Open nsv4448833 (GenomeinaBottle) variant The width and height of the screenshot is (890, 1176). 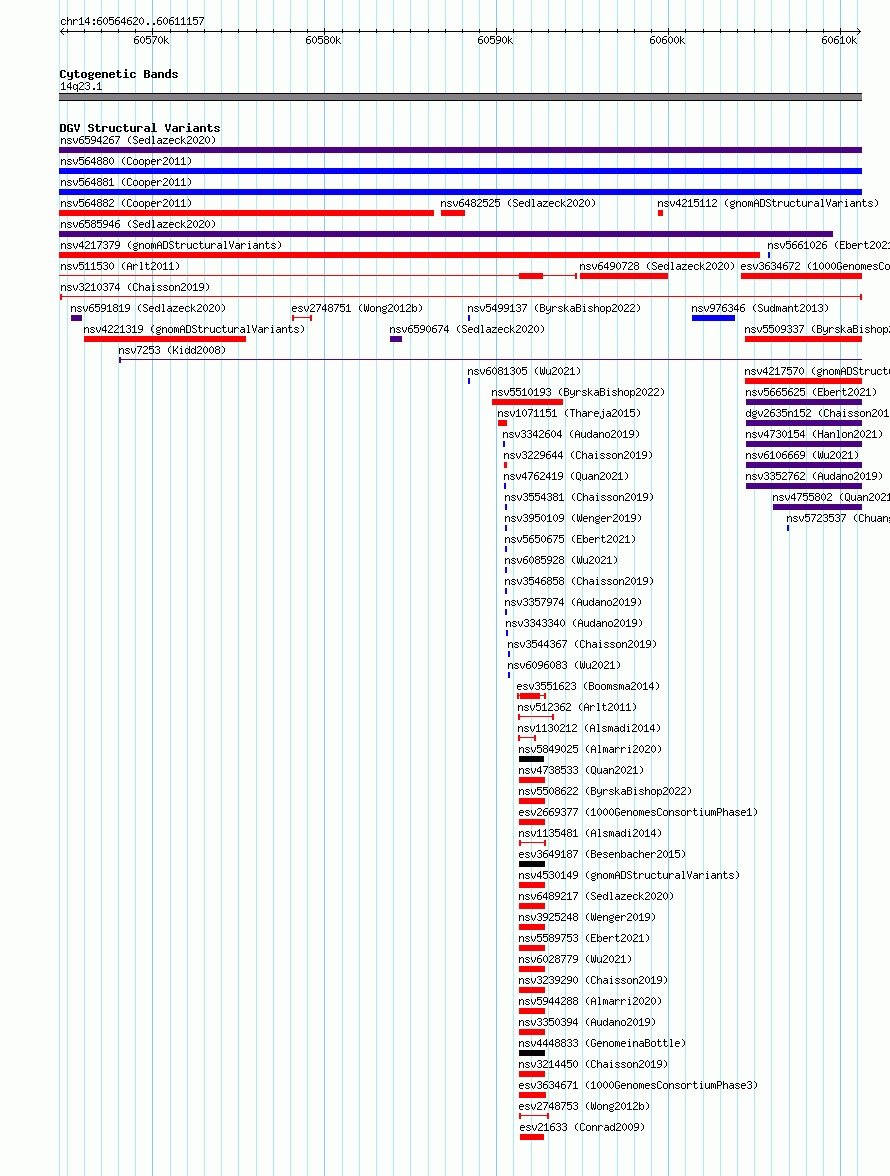[602, 1043]
